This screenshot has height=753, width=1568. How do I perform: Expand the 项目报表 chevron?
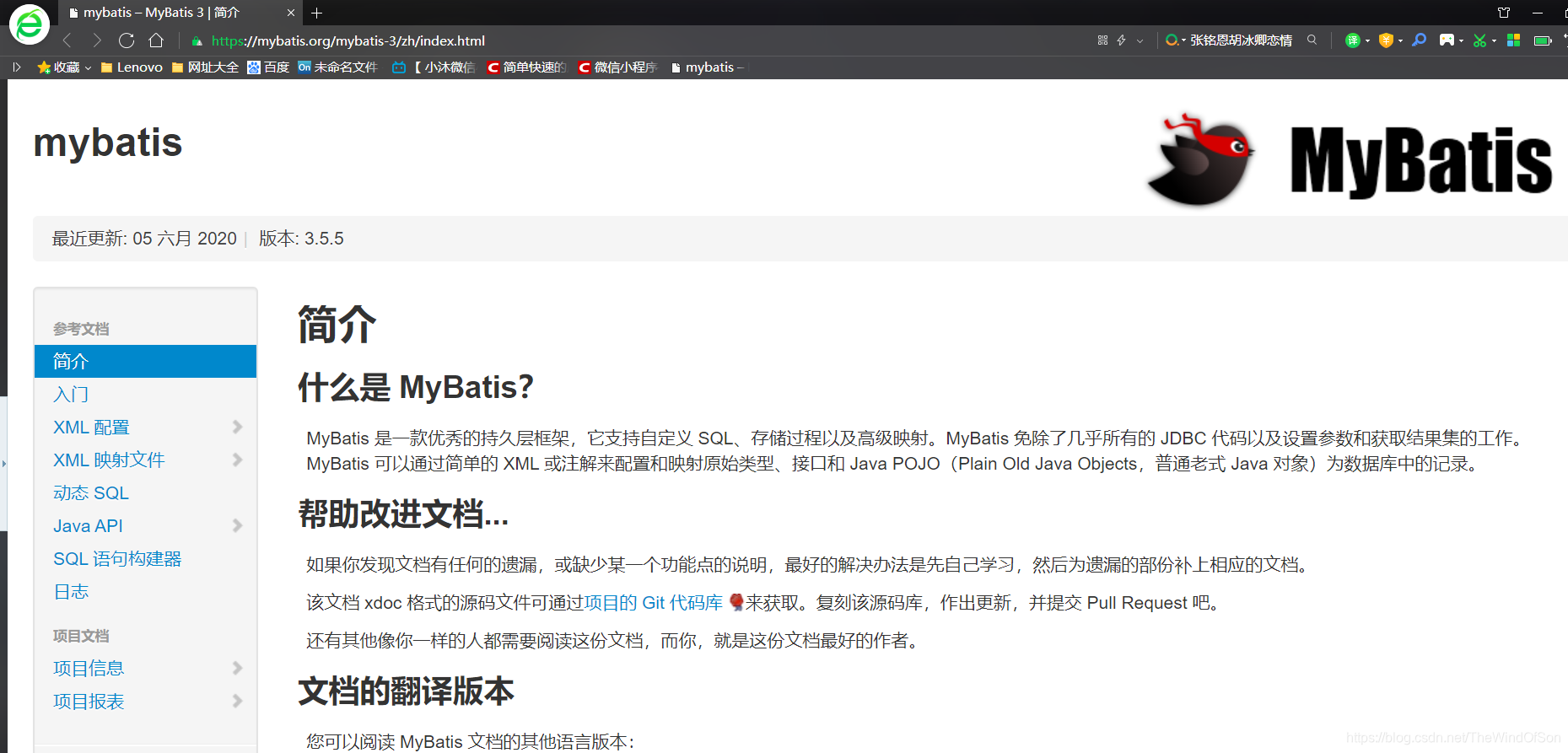(x=237, y=701)
